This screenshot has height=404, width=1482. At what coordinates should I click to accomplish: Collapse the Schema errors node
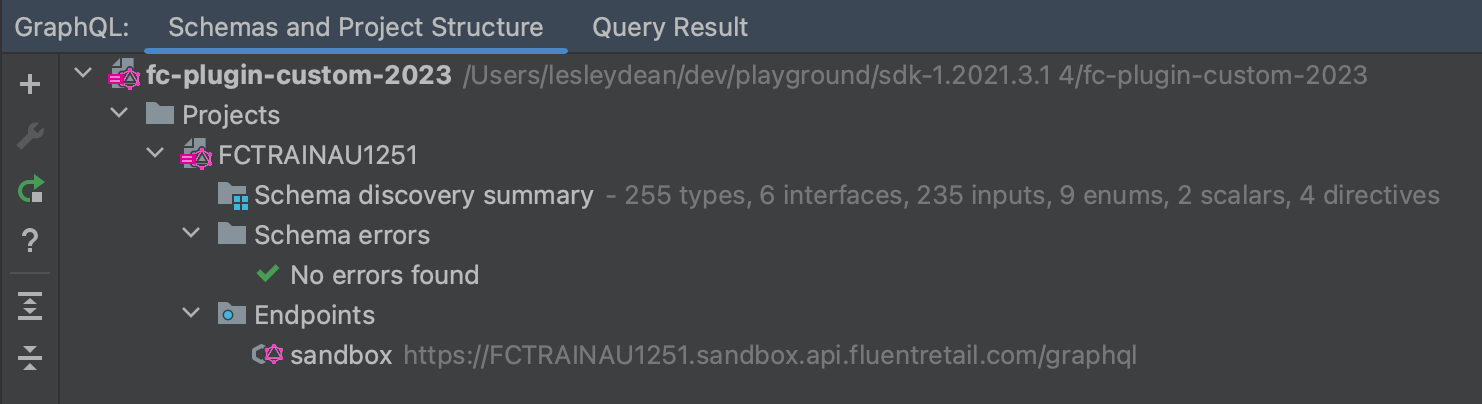(x=193, y=235)
